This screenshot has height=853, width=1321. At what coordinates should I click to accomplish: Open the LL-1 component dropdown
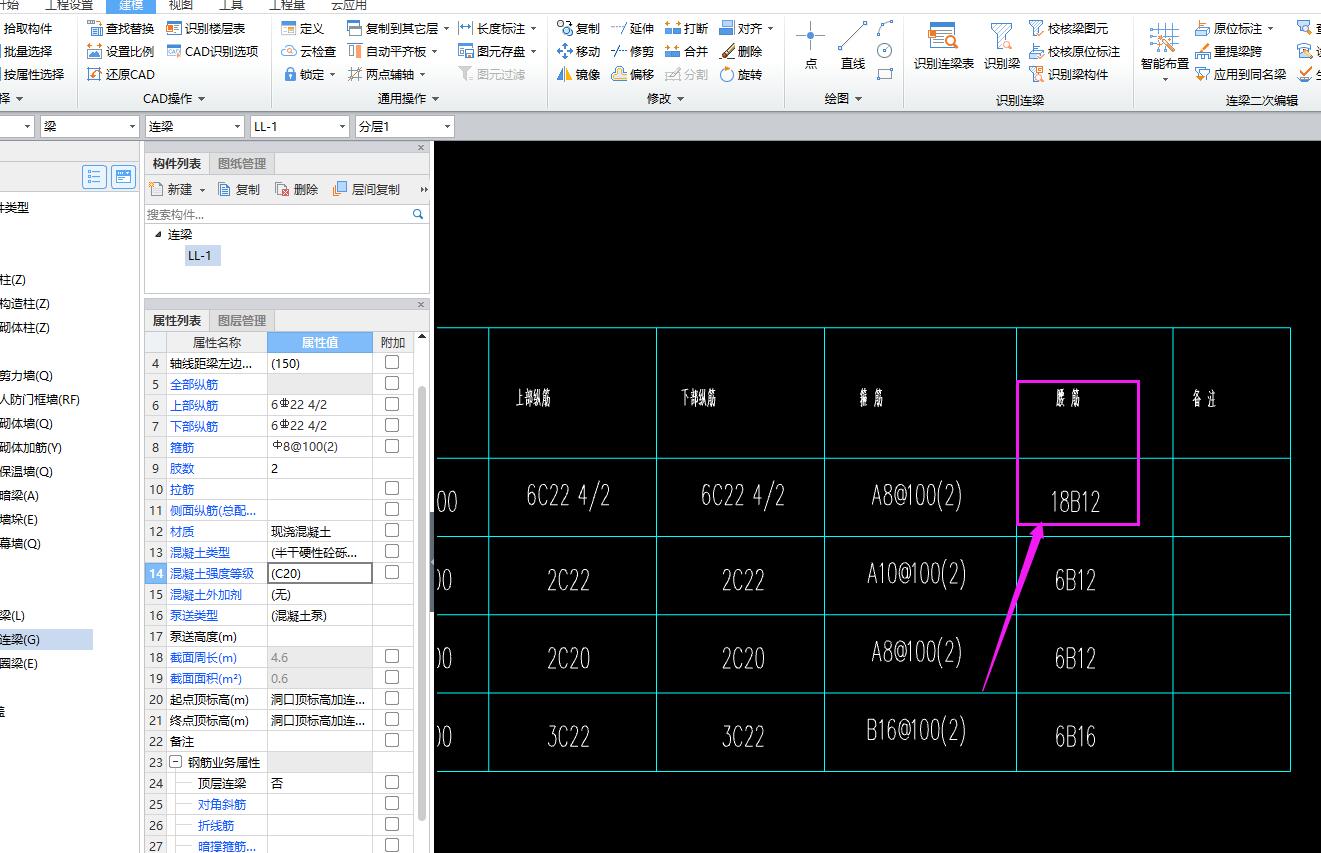tap(342, 126)
